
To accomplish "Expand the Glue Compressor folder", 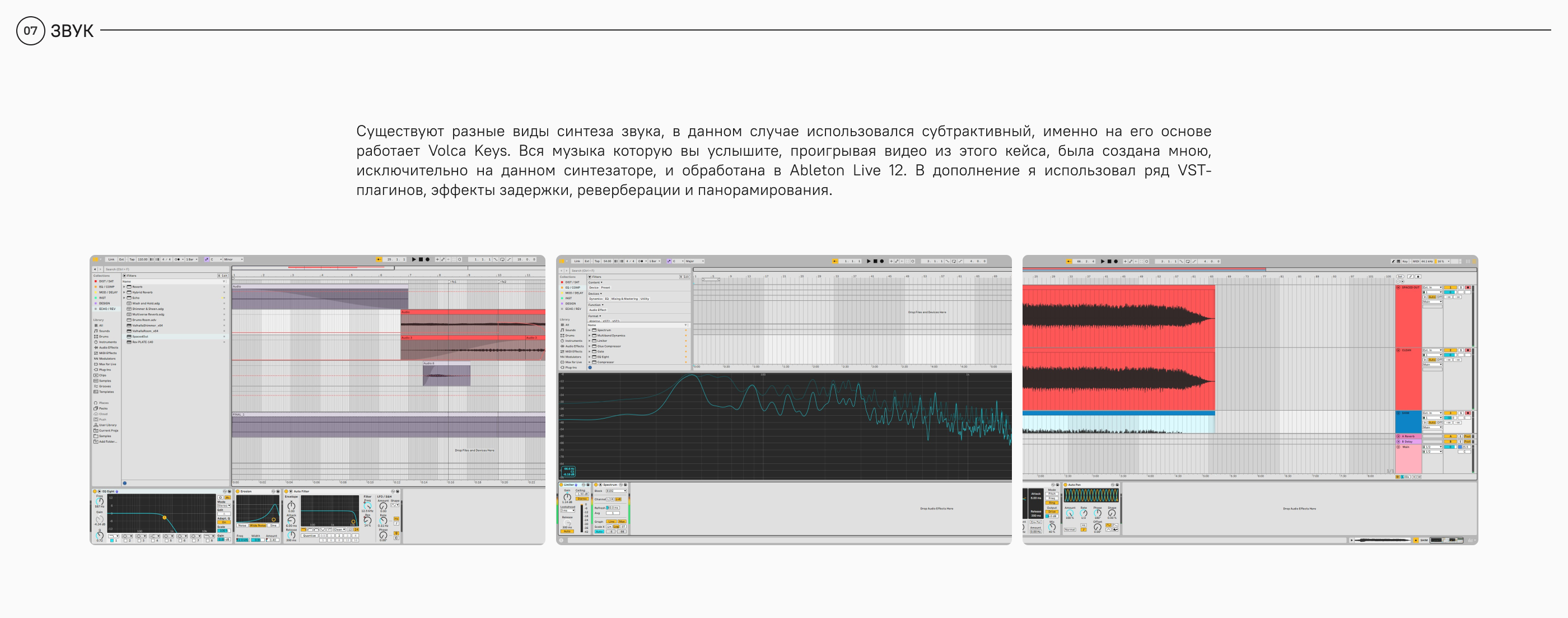I will pyautogui.click(x=589, y=346).
